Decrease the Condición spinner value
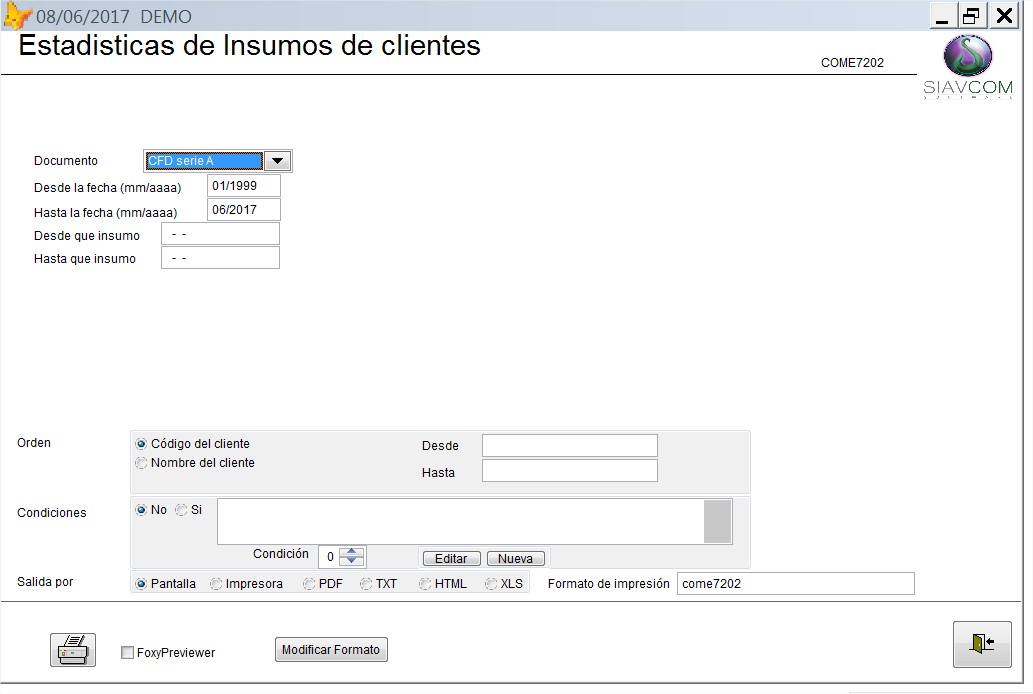Viewport: 1033px width, 694px height. point(352,561)
